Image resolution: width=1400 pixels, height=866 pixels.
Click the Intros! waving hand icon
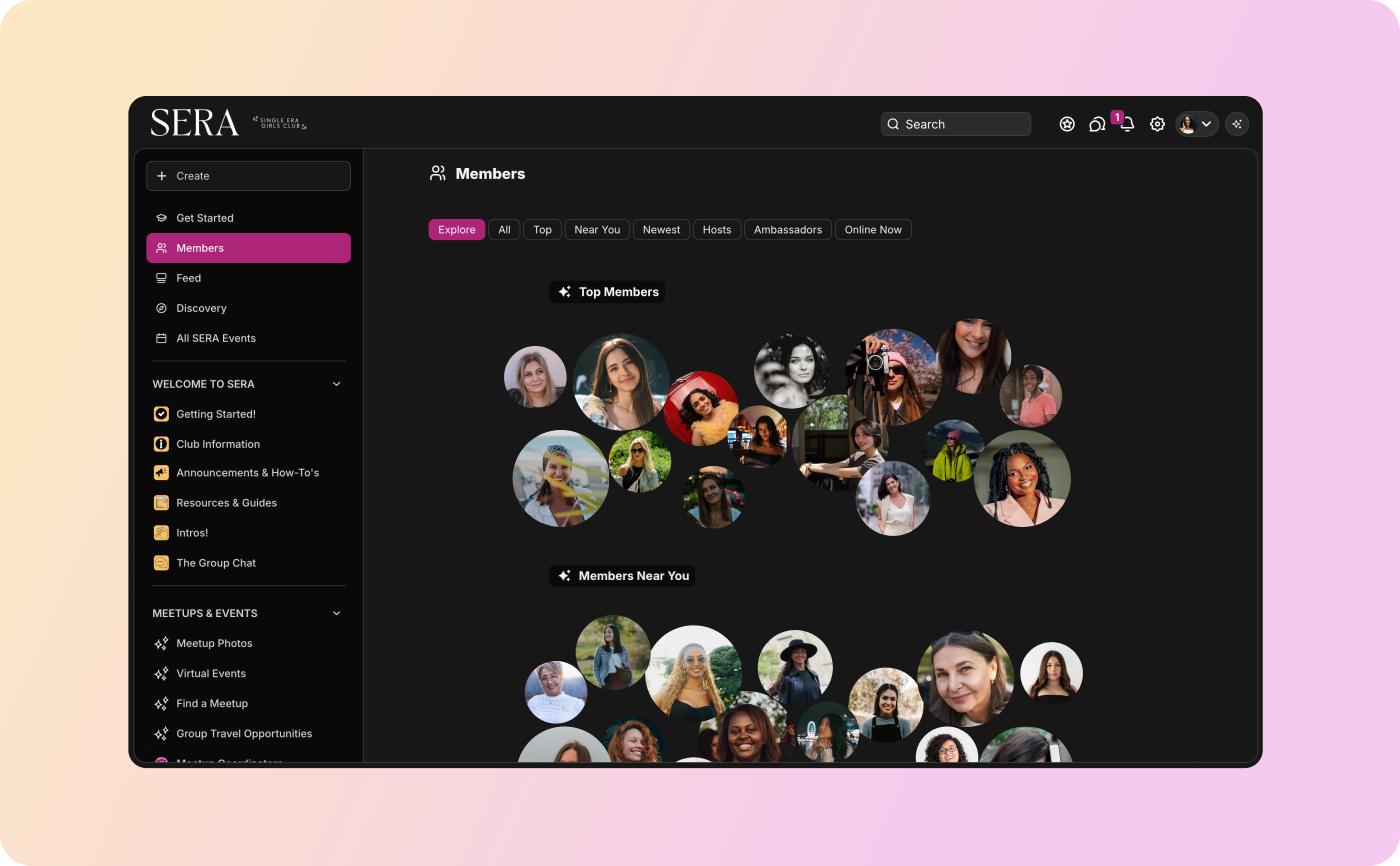pos(161,533)
